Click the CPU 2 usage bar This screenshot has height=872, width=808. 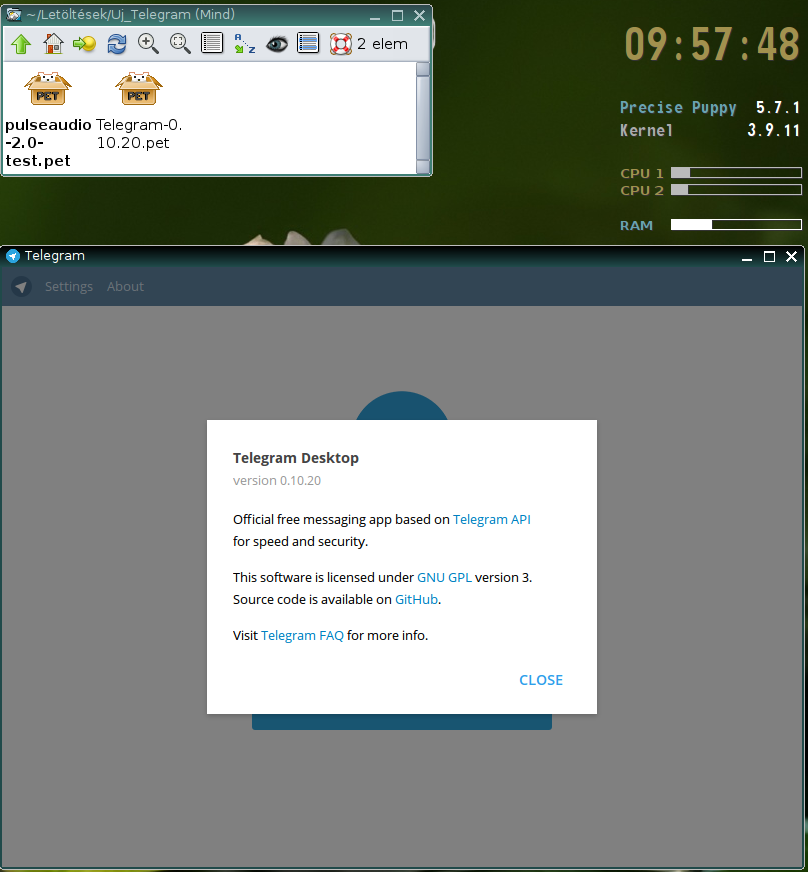[736, 190]
